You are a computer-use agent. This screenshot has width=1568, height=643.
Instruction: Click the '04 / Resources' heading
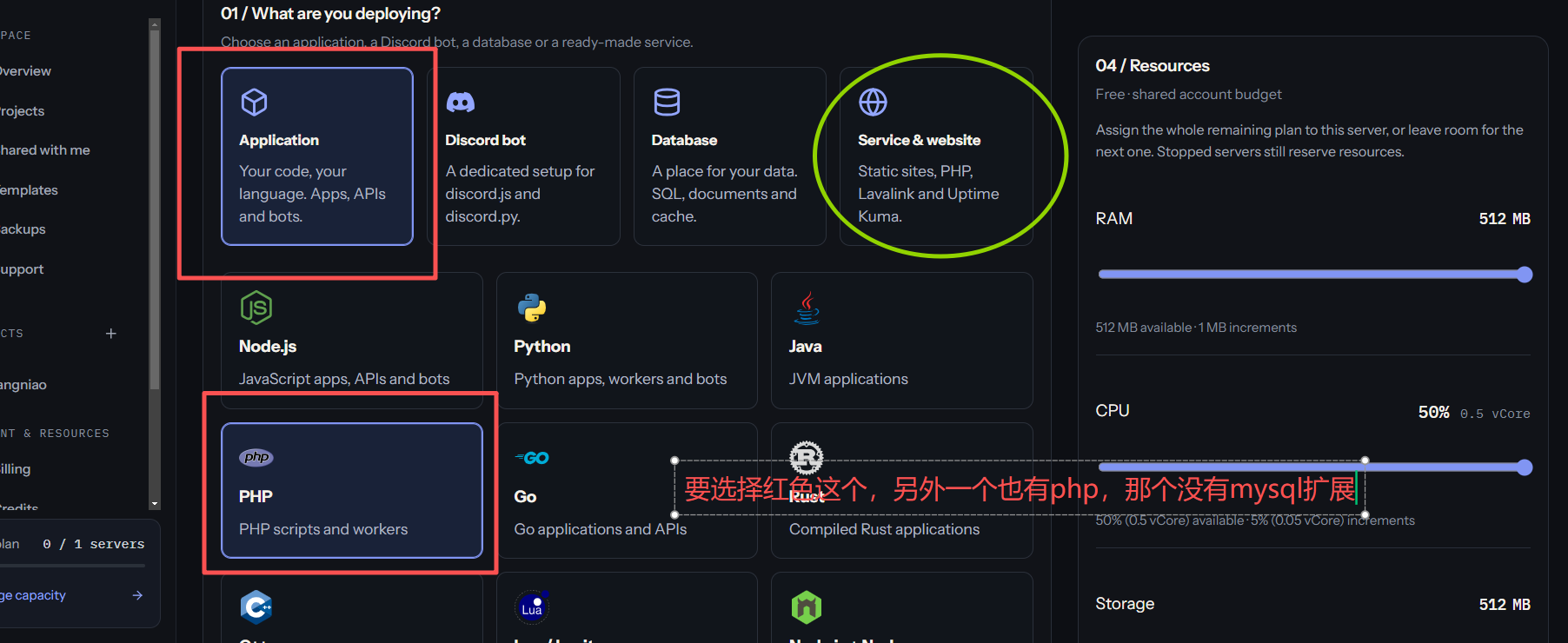[x=1152, y=66]
